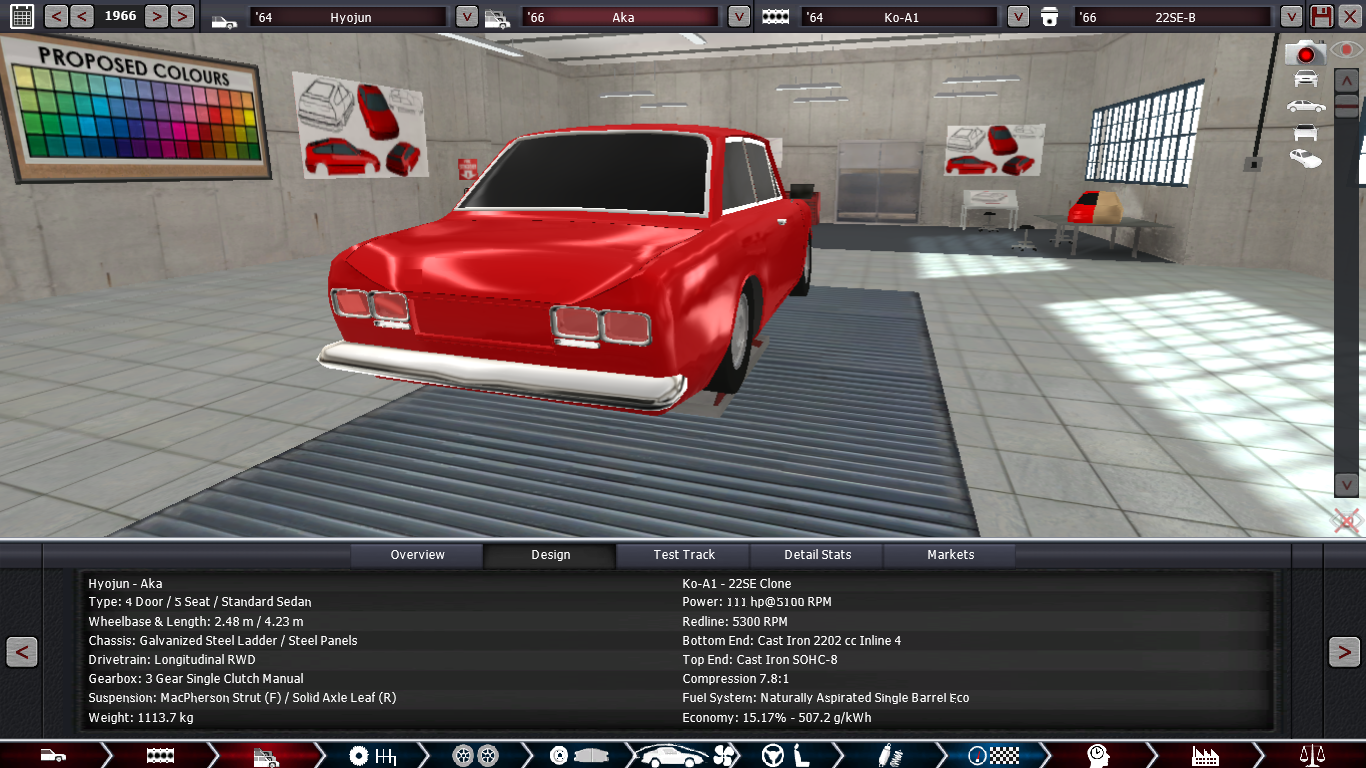Image resolution: width=1366 pixels, height=768 pixels.
Task: Save the design with the floppy disk icon
Action: tap(1321, 16)
